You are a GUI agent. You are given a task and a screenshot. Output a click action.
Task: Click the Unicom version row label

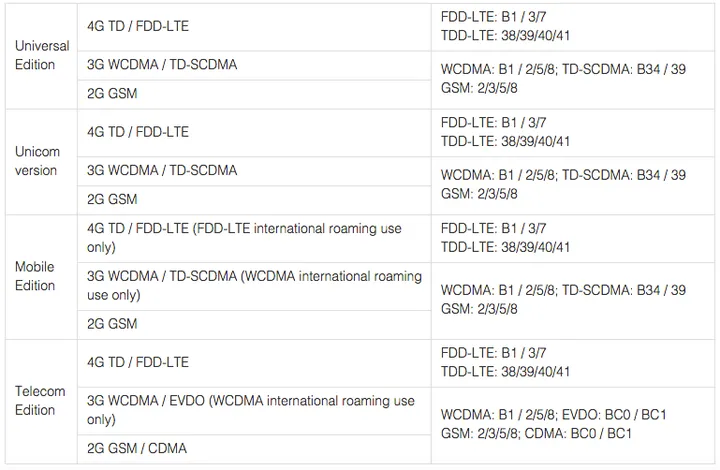pos(37,161)
